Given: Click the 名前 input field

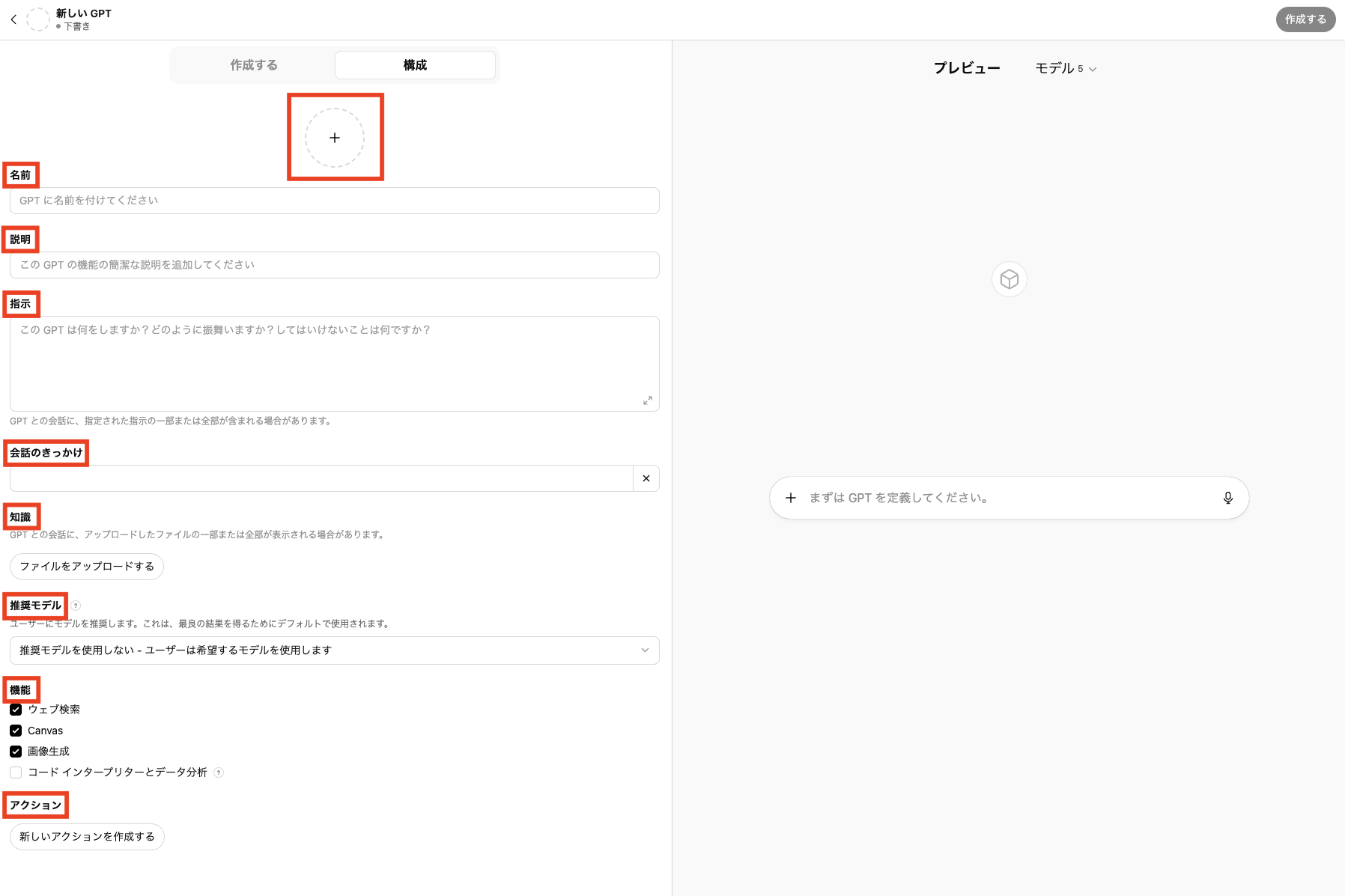Looking at the screenshot, I should [334, 201].
